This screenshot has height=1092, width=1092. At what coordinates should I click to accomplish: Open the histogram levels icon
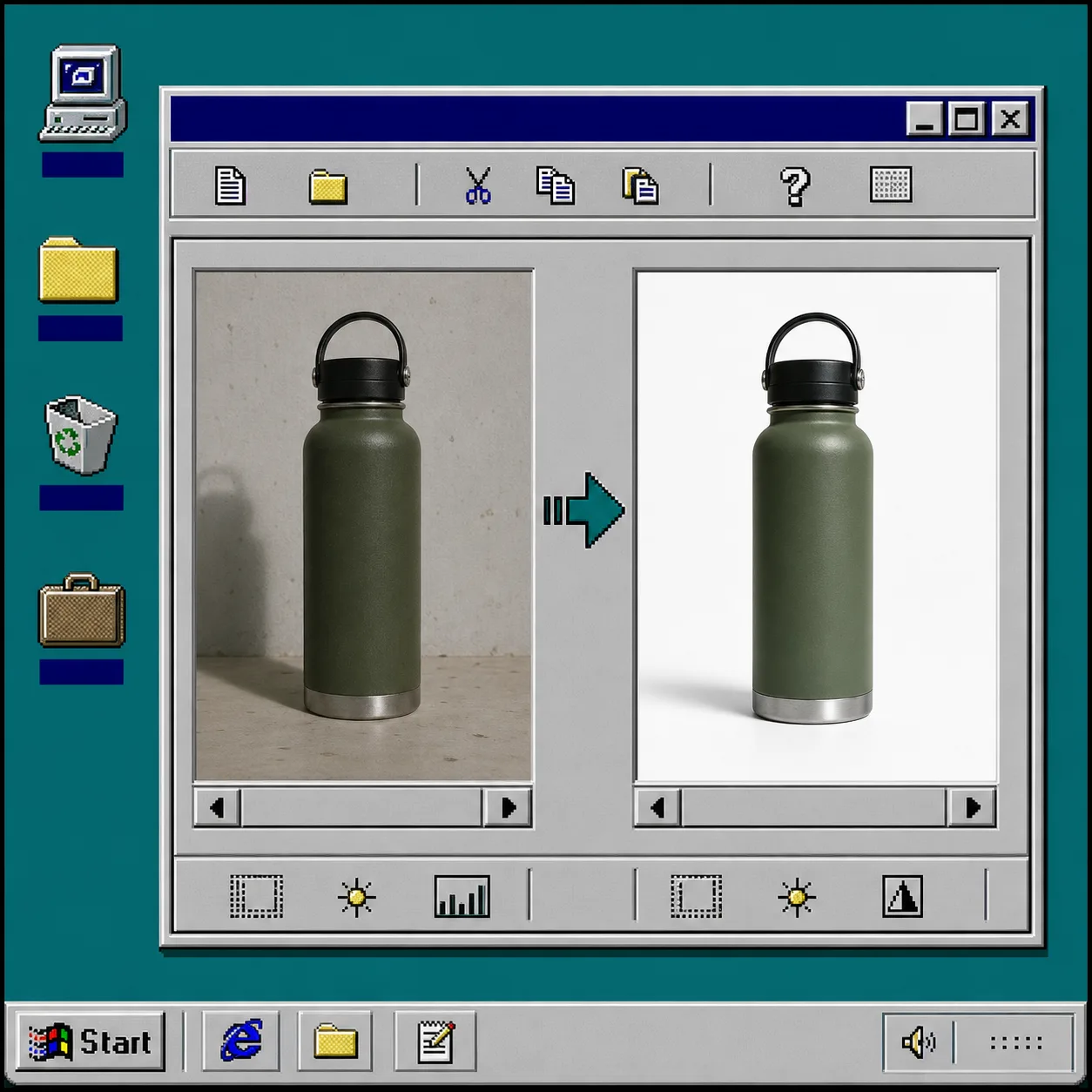click(462, 896)
